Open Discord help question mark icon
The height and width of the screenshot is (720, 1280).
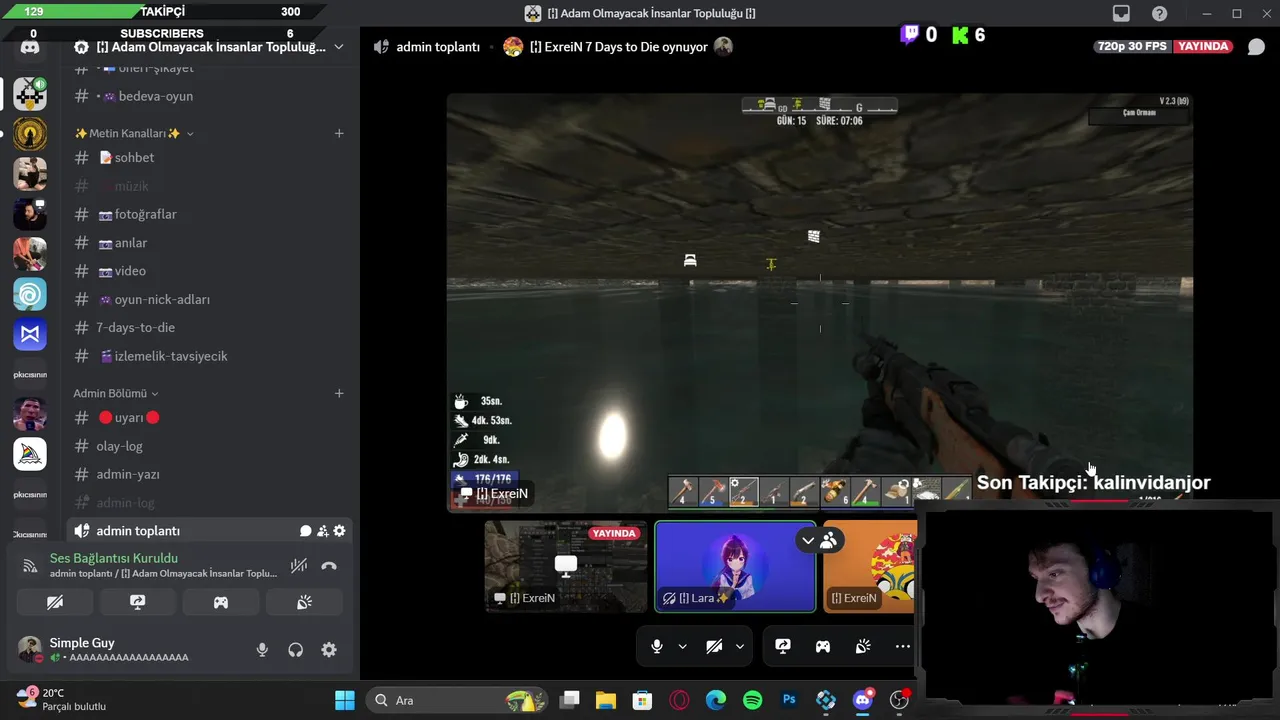coord(1159,13)
